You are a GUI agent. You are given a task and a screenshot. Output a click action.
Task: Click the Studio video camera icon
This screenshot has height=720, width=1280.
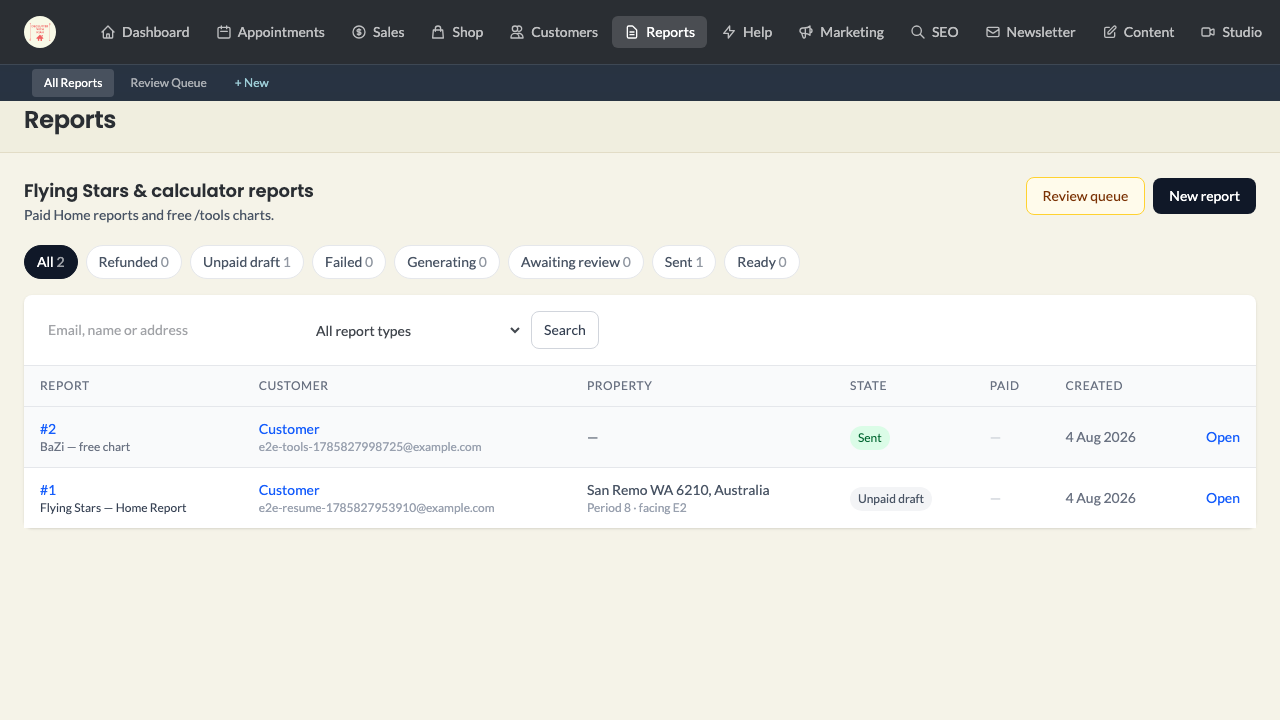1208,32
